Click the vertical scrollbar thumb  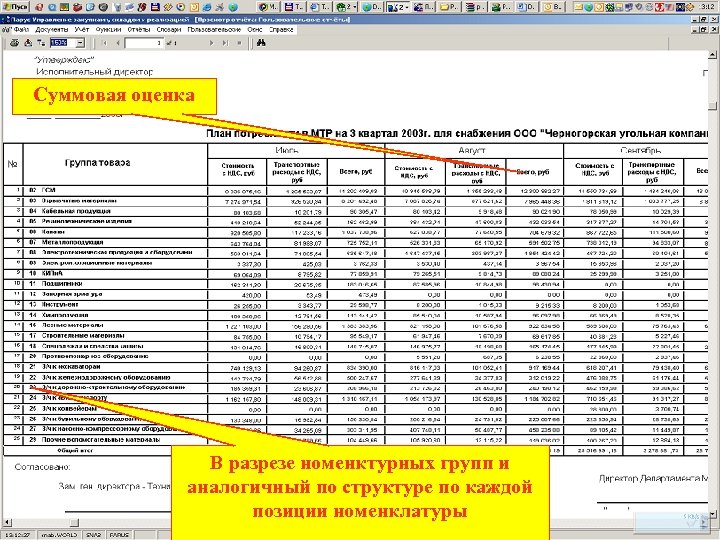pos(712,106)
